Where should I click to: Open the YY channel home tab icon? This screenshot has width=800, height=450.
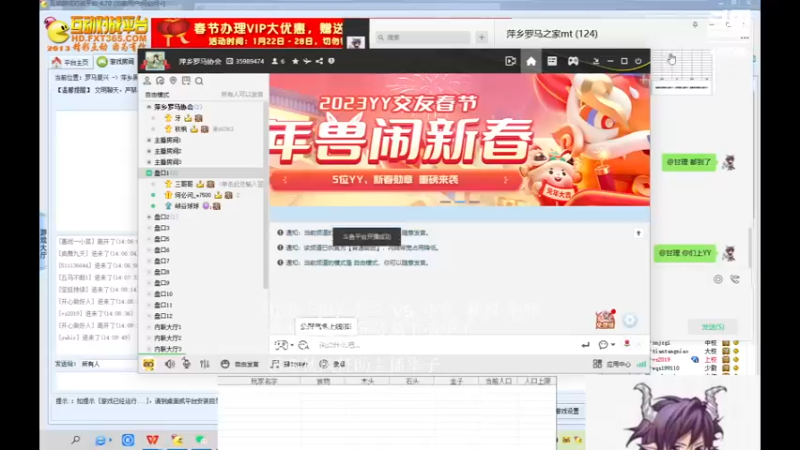[531, 61]
